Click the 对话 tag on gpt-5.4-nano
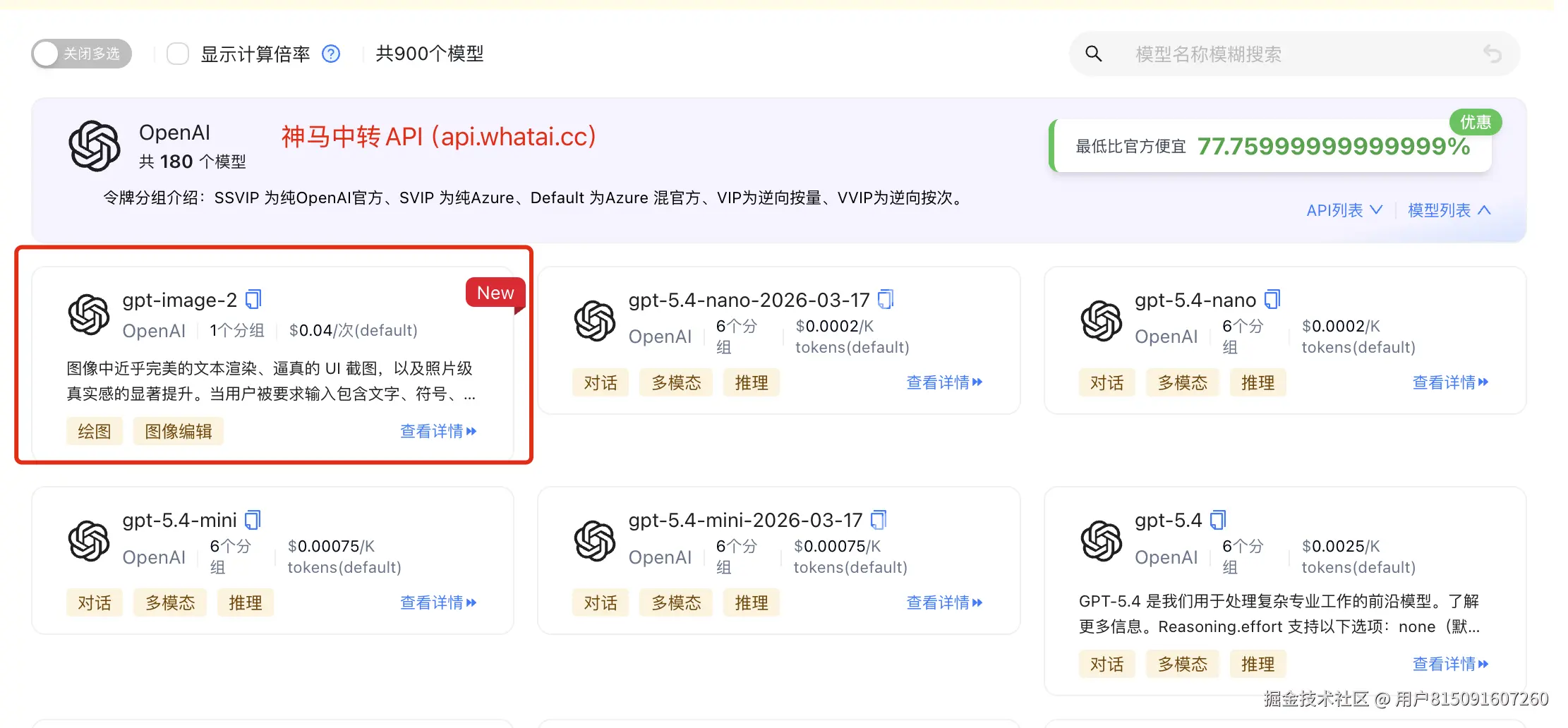This screenshot has width=1568, height=728. pos(1106,382)
